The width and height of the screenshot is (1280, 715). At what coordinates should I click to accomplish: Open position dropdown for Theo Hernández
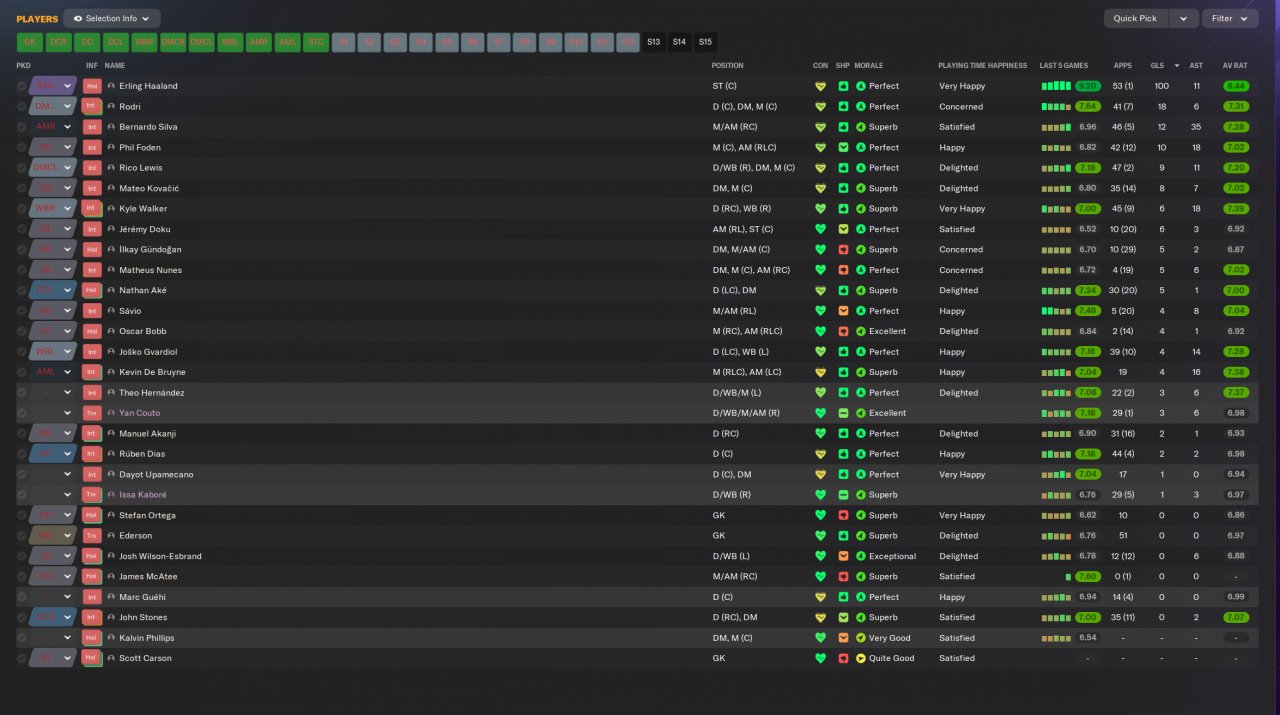click(x=53, y=393)
